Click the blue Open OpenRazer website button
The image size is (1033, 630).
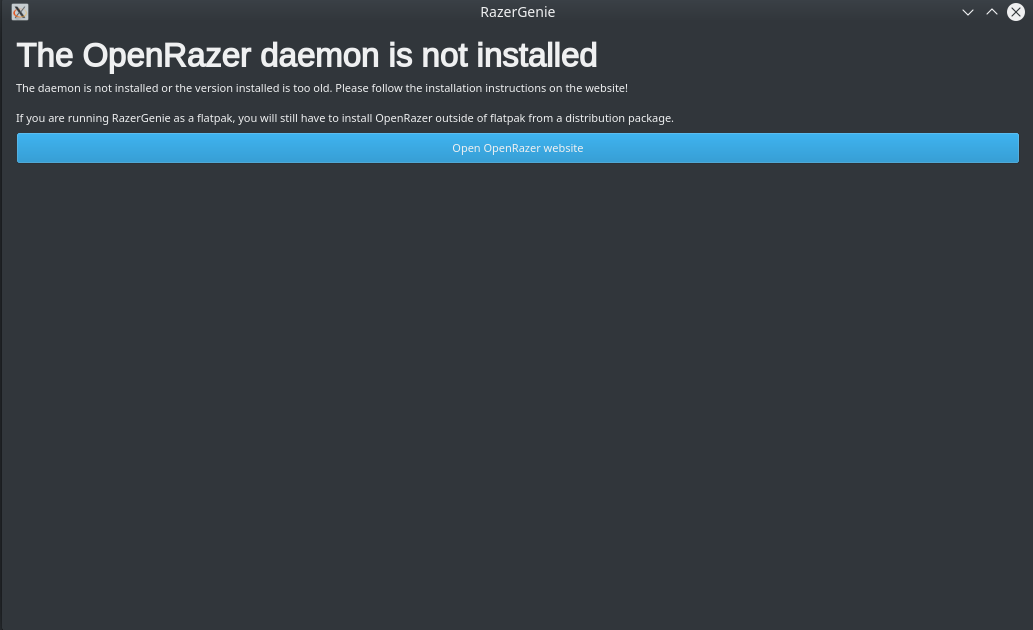pyautogui.click(x=517, y=147)
